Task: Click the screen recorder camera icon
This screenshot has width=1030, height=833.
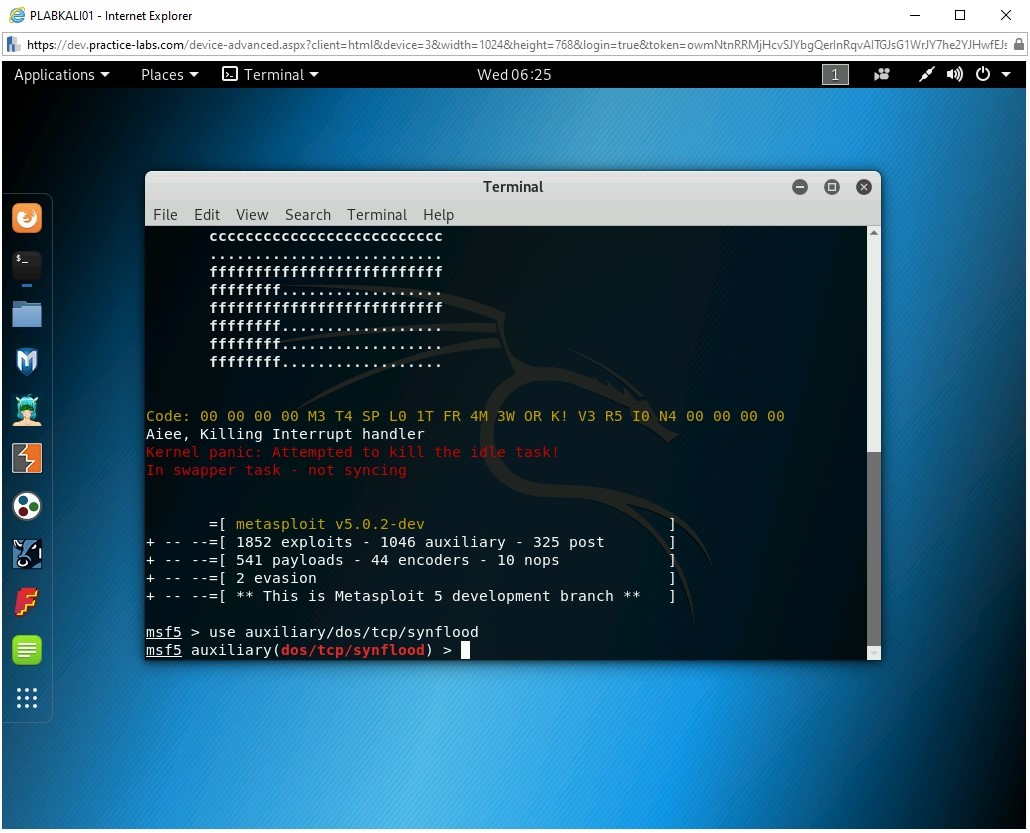Action: (882, 75)
